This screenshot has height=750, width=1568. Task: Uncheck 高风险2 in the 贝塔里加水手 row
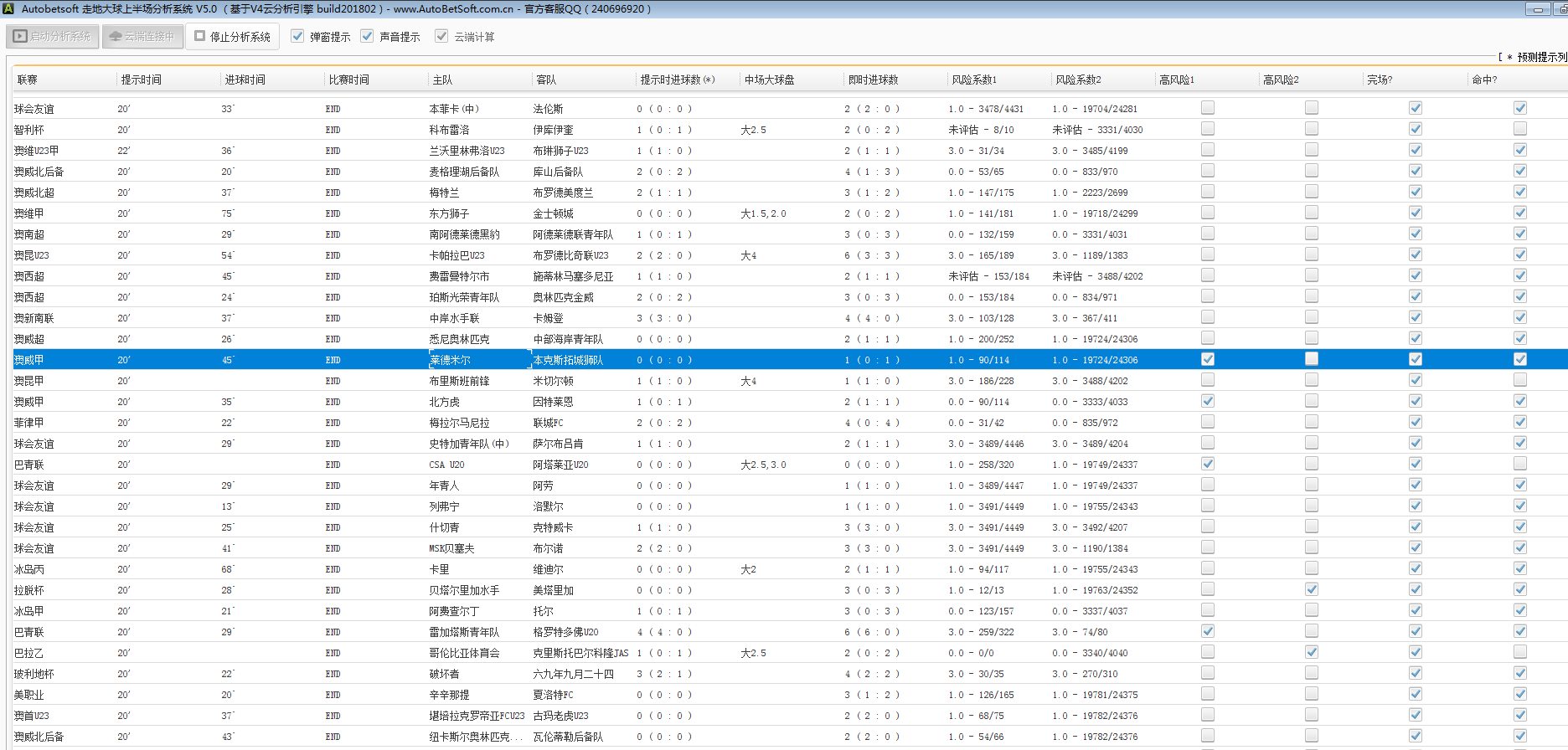pos(1311,589)
